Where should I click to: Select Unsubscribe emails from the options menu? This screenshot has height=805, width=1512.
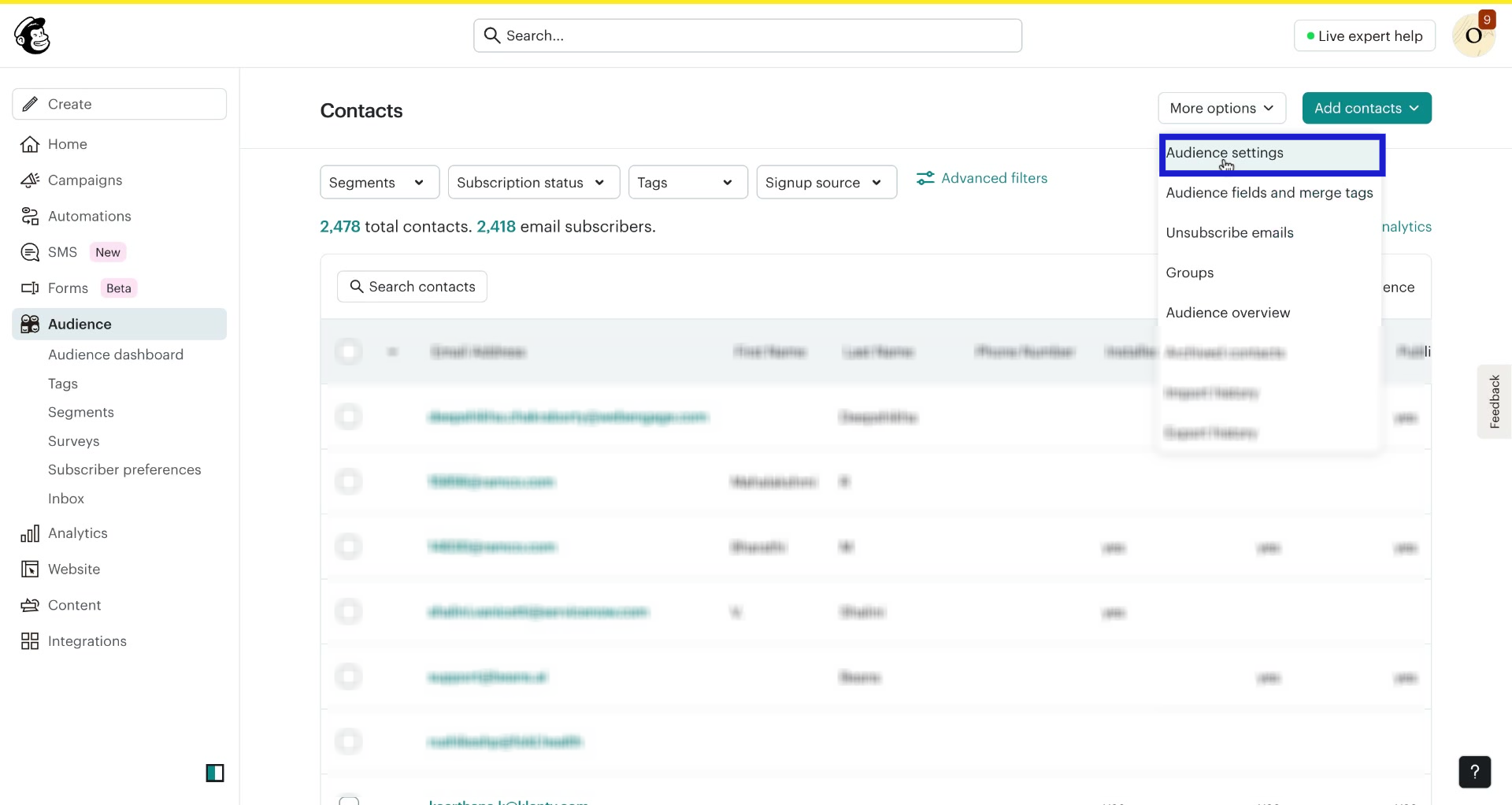coord(1230,232)
